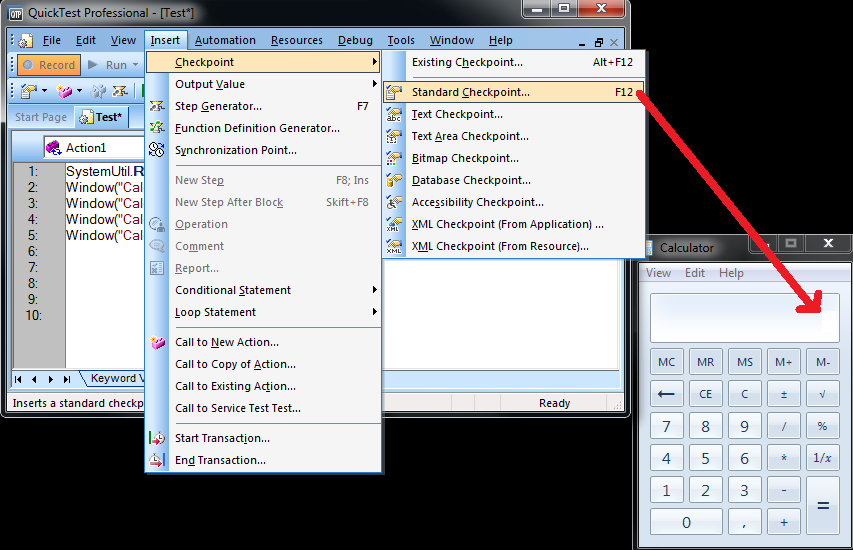Click the Call to New Action icon

pos(157,342)
